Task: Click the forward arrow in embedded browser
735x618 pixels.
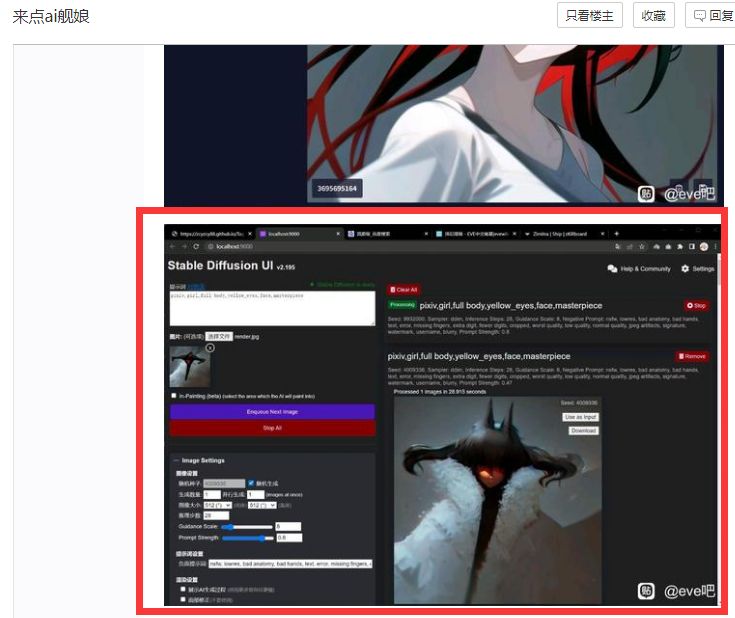Action: click(184, 247)
